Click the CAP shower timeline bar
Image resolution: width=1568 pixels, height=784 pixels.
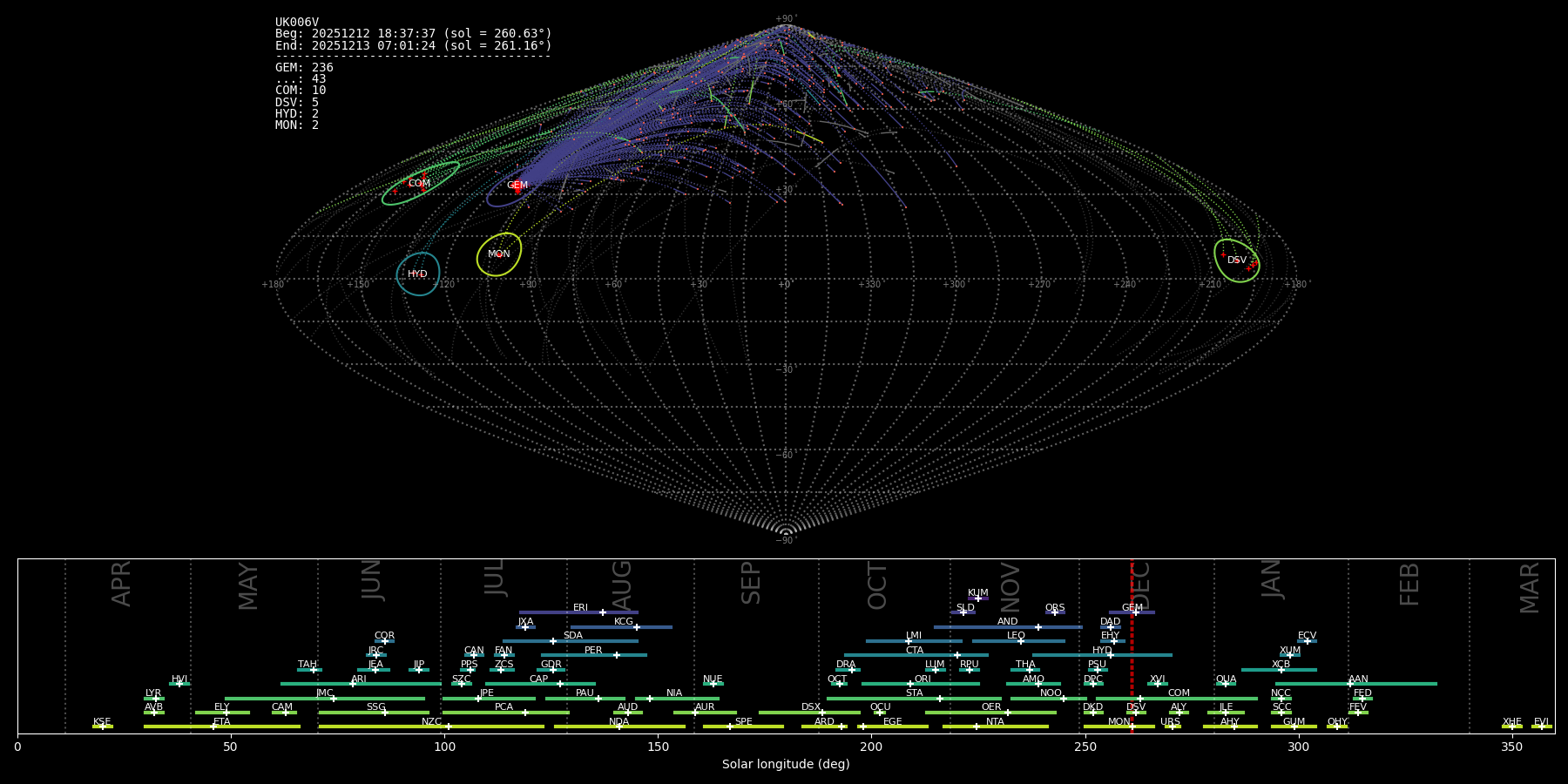click(540, 684)
